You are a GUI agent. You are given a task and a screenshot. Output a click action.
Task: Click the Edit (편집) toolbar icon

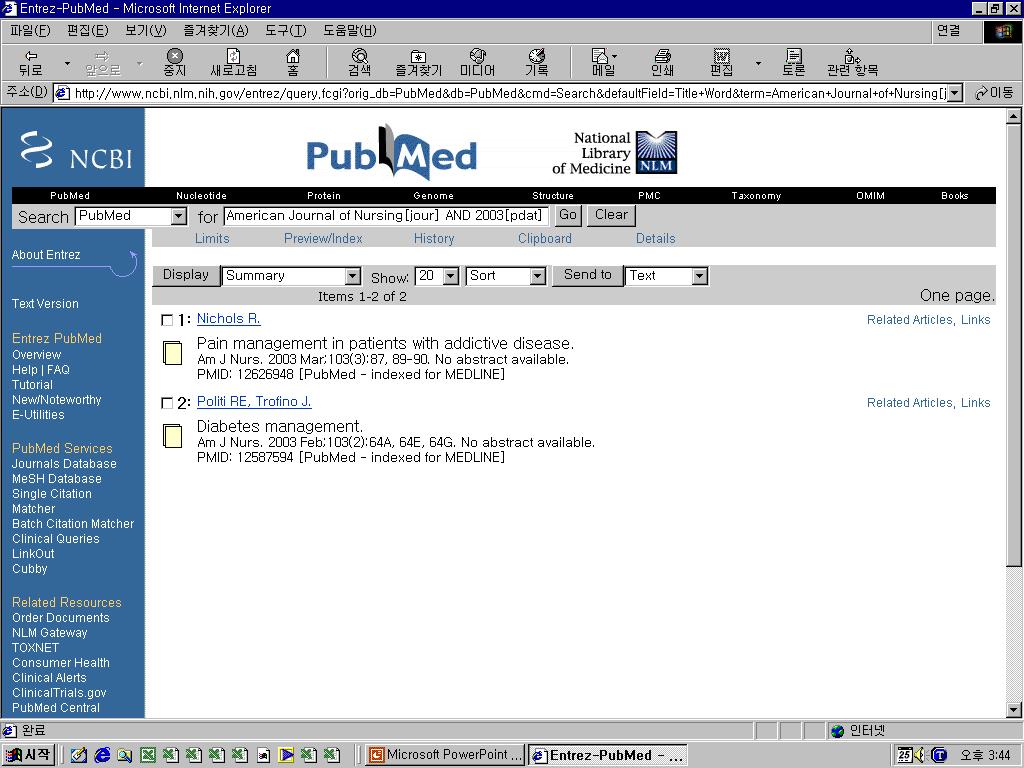pyautogui.click(x=721, y=63)
